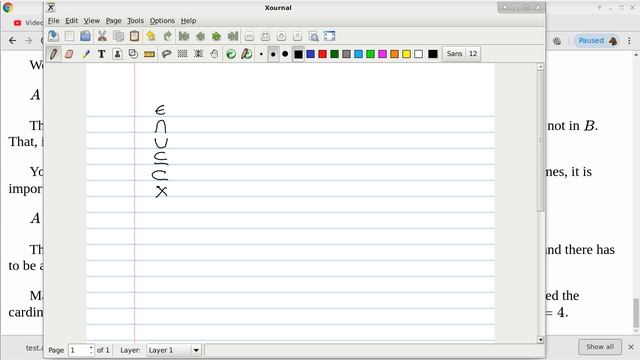Click Show all in browser downloads bar
640x360 pixels.
click(600, 347)
